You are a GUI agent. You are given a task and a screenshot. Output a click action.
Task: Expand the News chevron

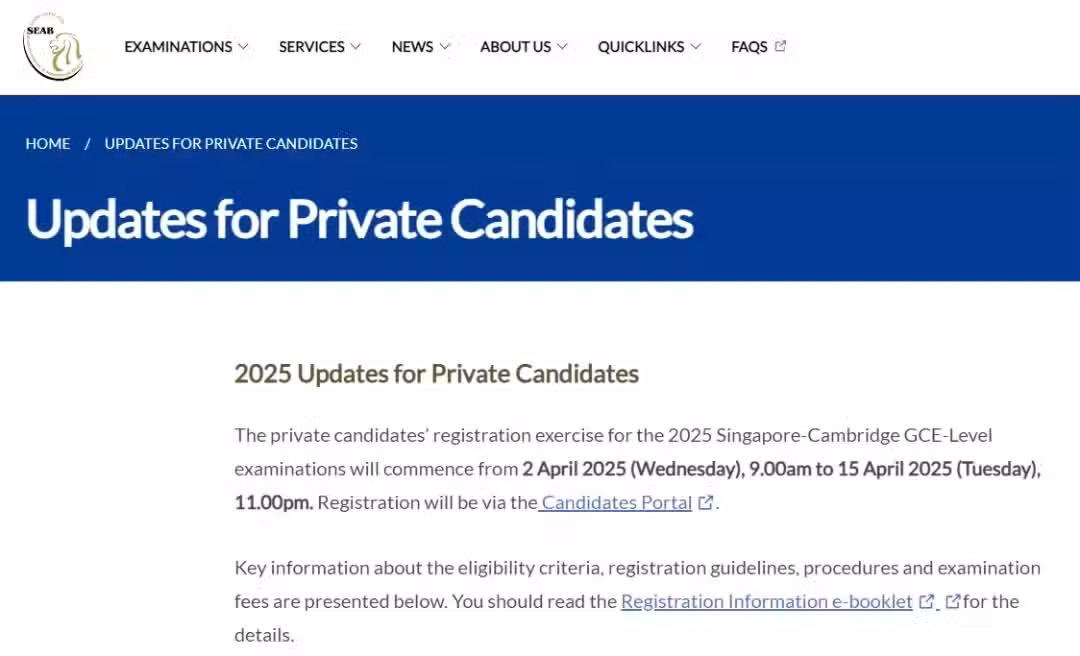(445, 47)
